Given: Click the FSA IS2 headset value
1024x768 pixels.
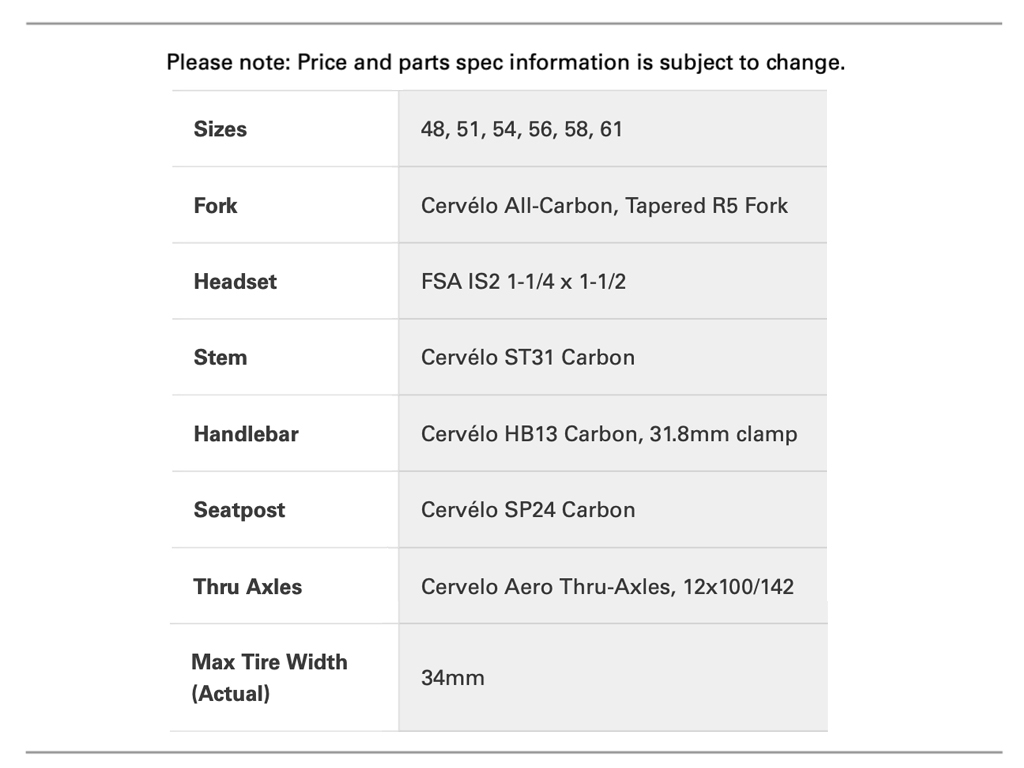Looking at the screenshot, I should 523,281.
